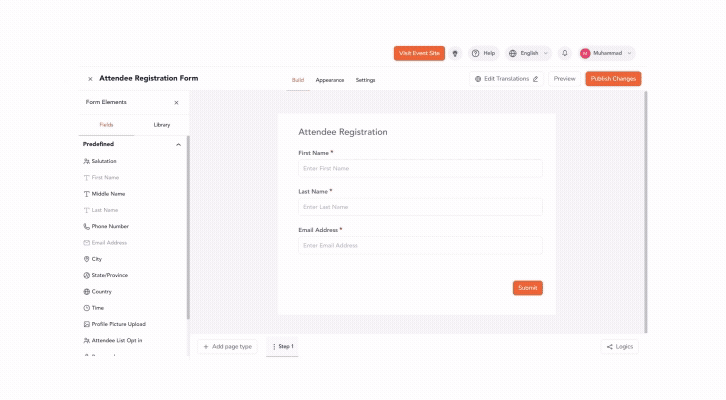Click the Salutation field icon

(x=86, y=161)
